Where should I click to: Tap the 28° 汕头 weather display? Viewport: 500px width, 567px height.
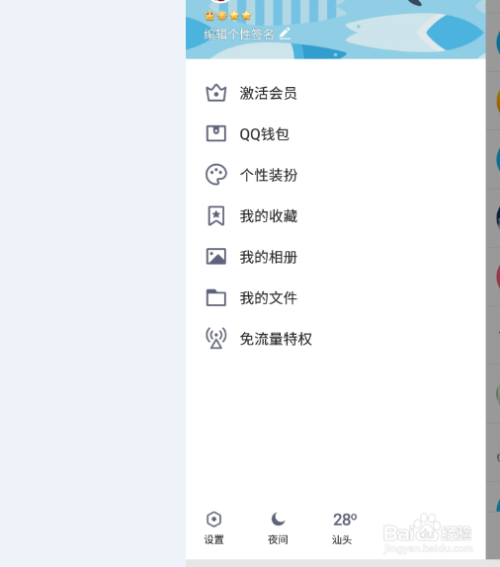[344, 528]
